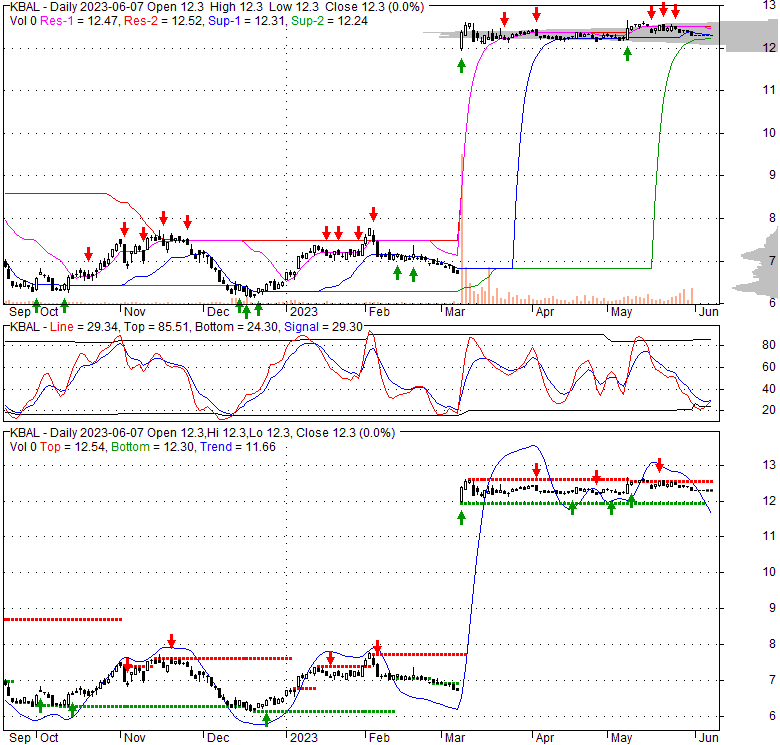Click the Trend = 11.66 label in the bottom chart

pyautogui.click(x=238, y=447)
